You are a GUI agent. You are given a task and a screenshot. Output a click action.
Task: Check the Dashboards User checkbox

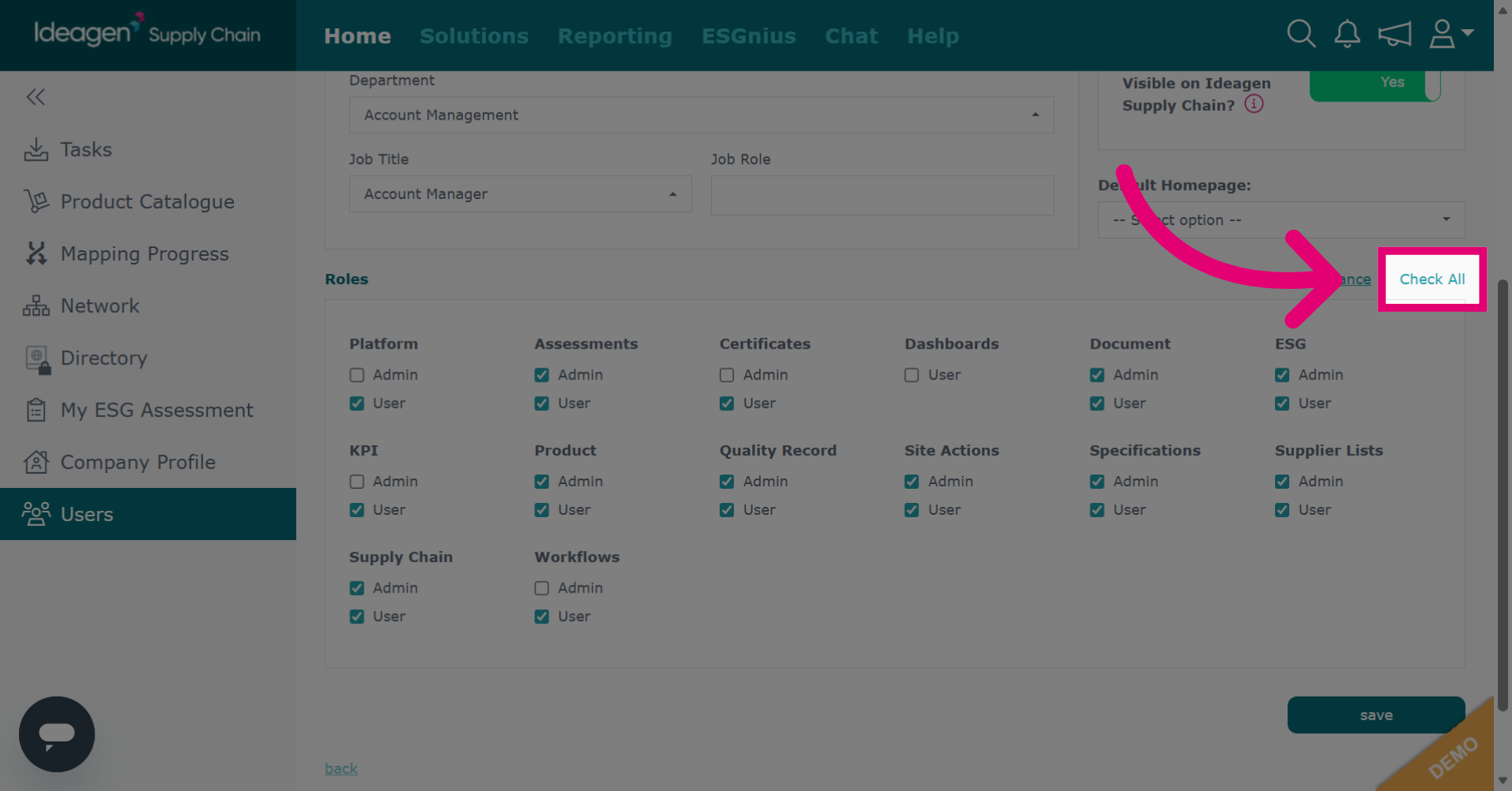(x=912, y=375)
